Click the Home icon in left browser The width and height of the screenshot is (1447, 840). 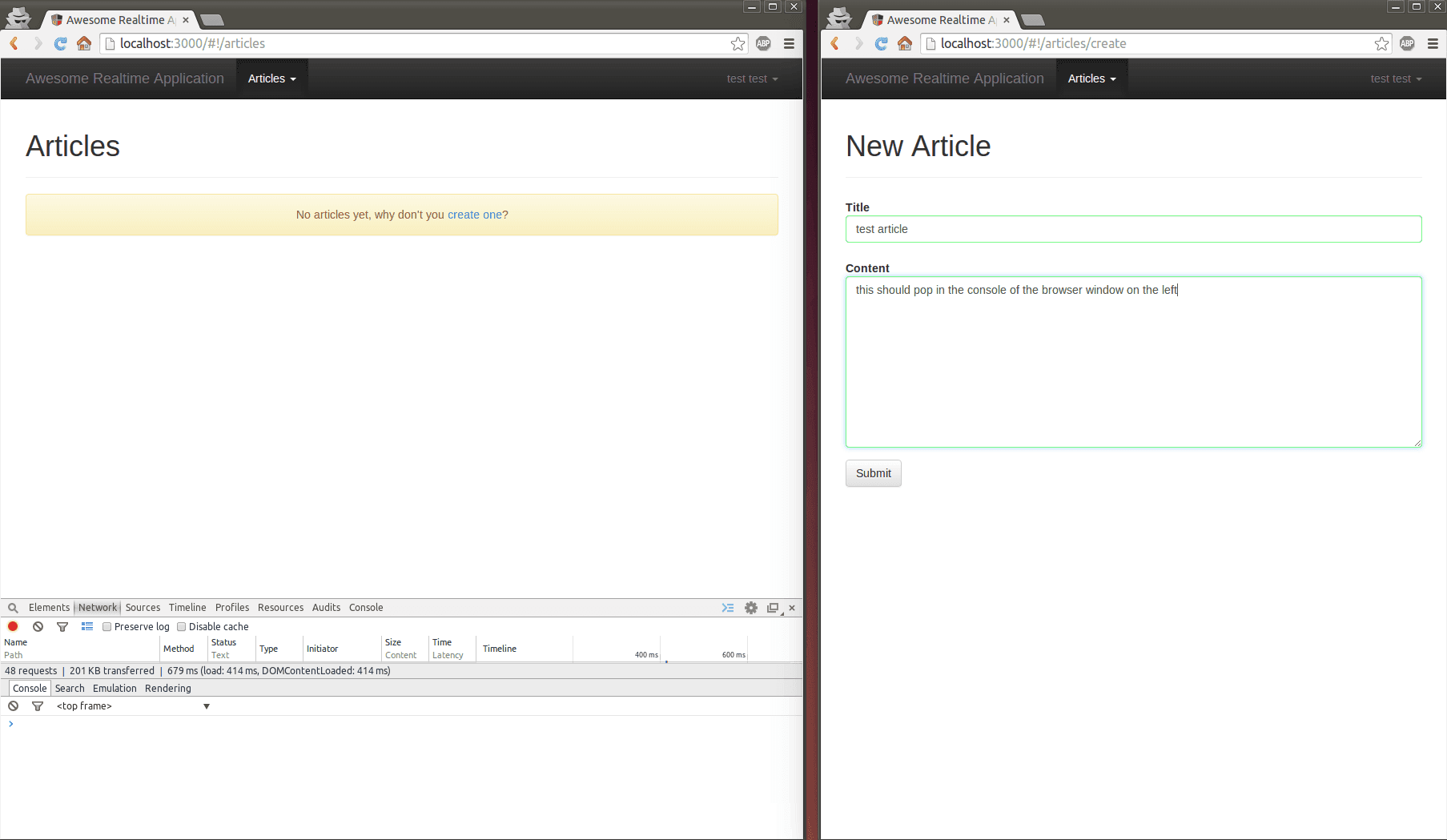tap(84, 43)
